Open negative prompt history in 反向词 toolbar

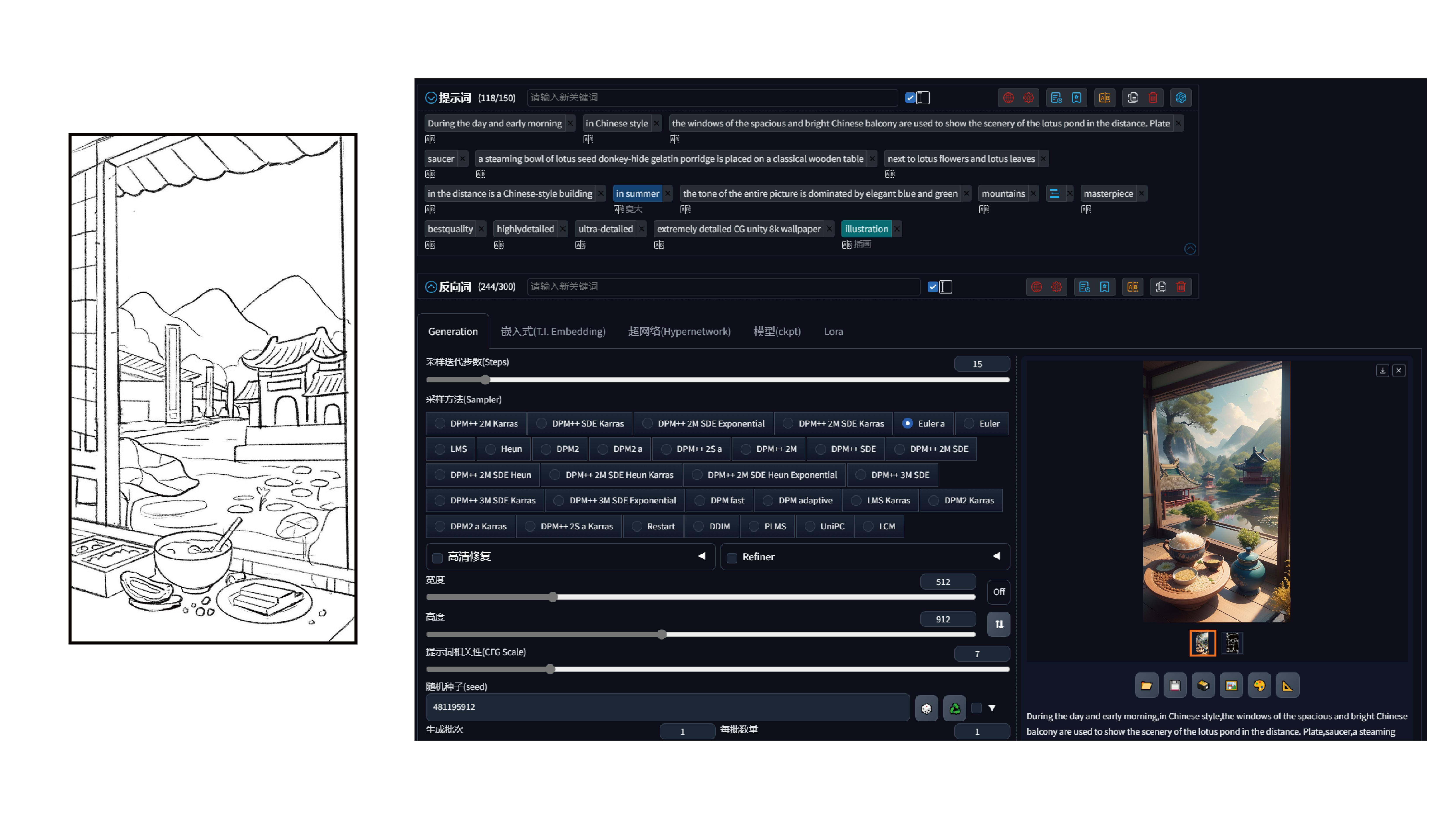(1085, 287)
